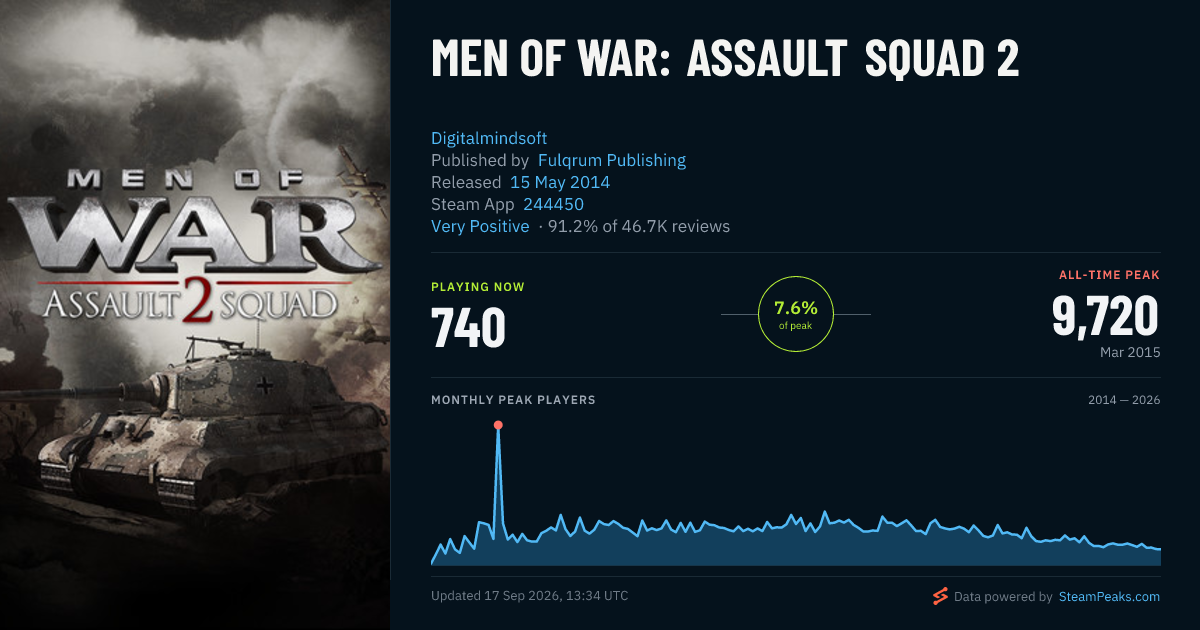Click the game cover art image
This screenshot has height=630, width=1200.
click(195, 315)
